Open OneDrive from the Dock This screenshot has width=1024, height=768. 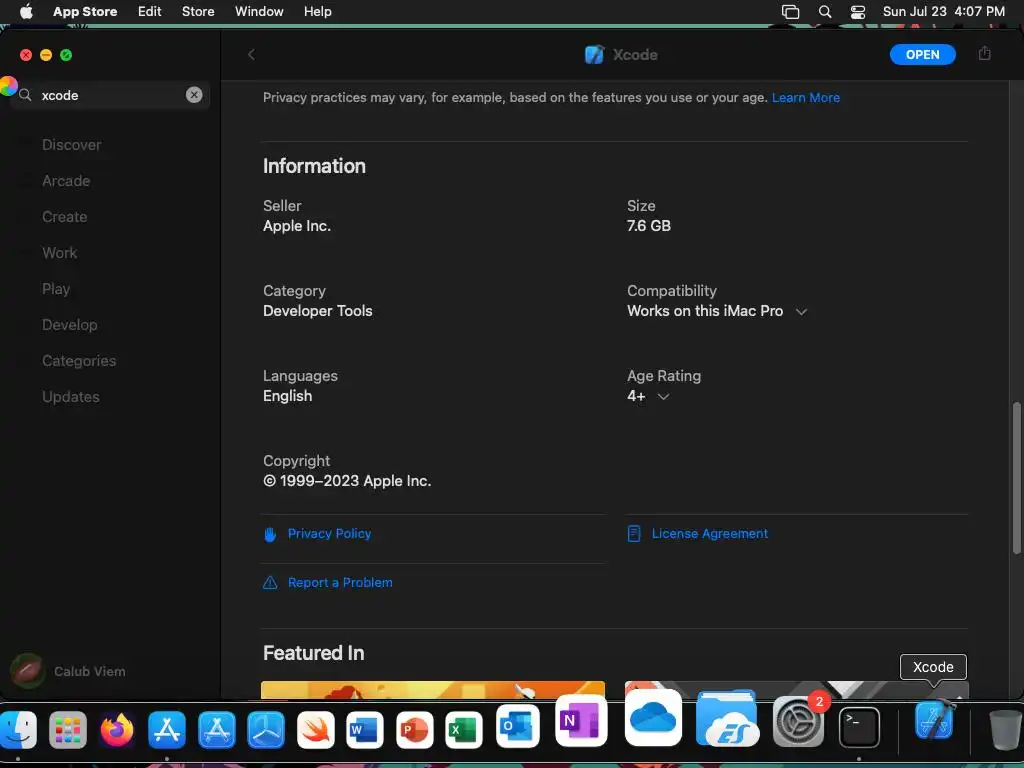(653, 717)
